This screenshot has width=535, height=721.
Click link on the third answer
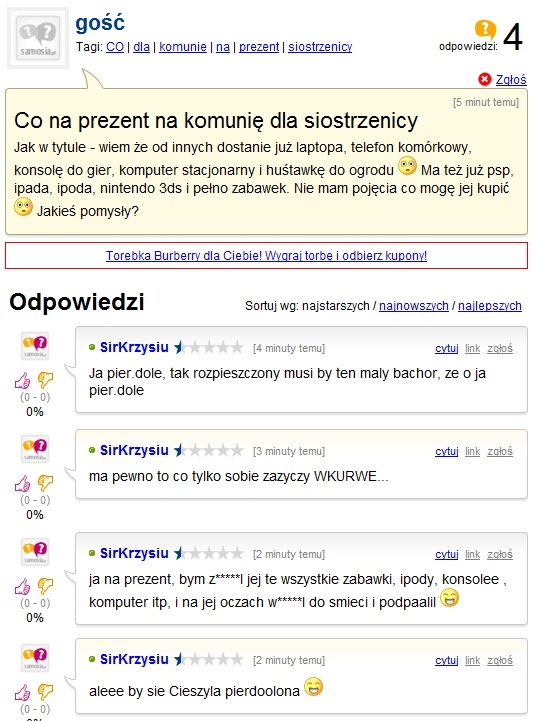click(x=472, y=555)
